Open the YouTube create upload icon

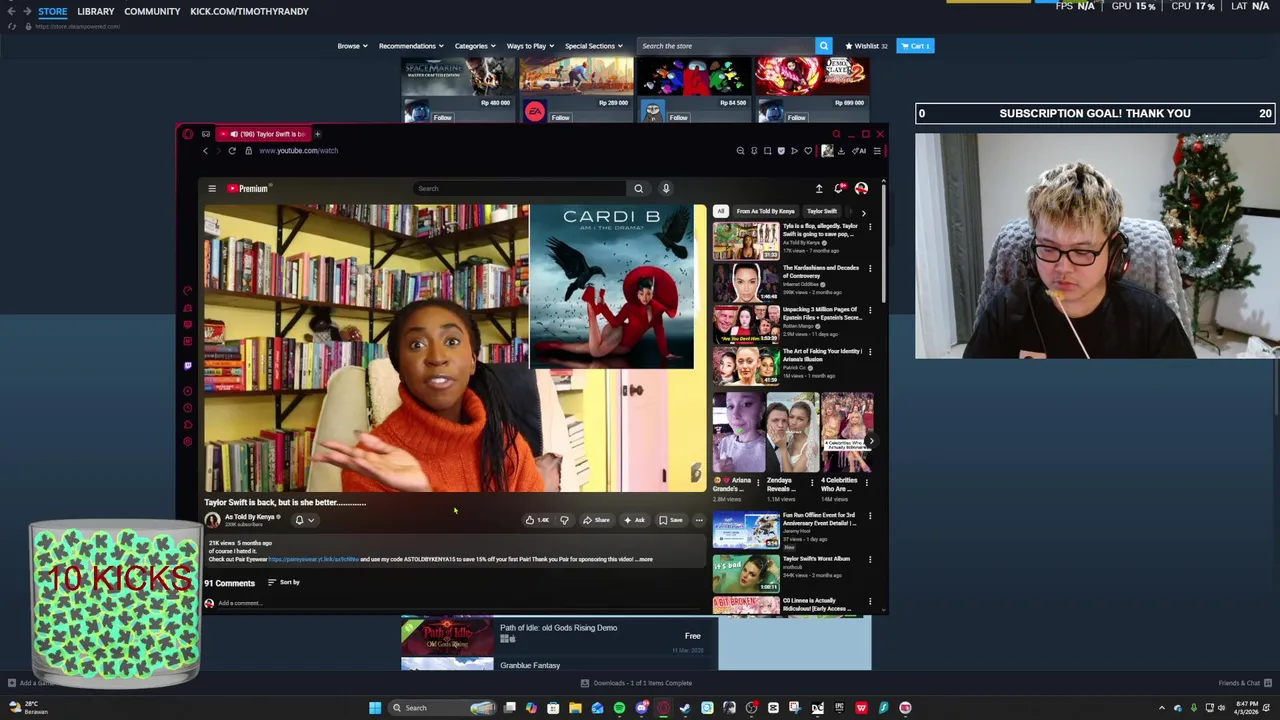(819, 188)
